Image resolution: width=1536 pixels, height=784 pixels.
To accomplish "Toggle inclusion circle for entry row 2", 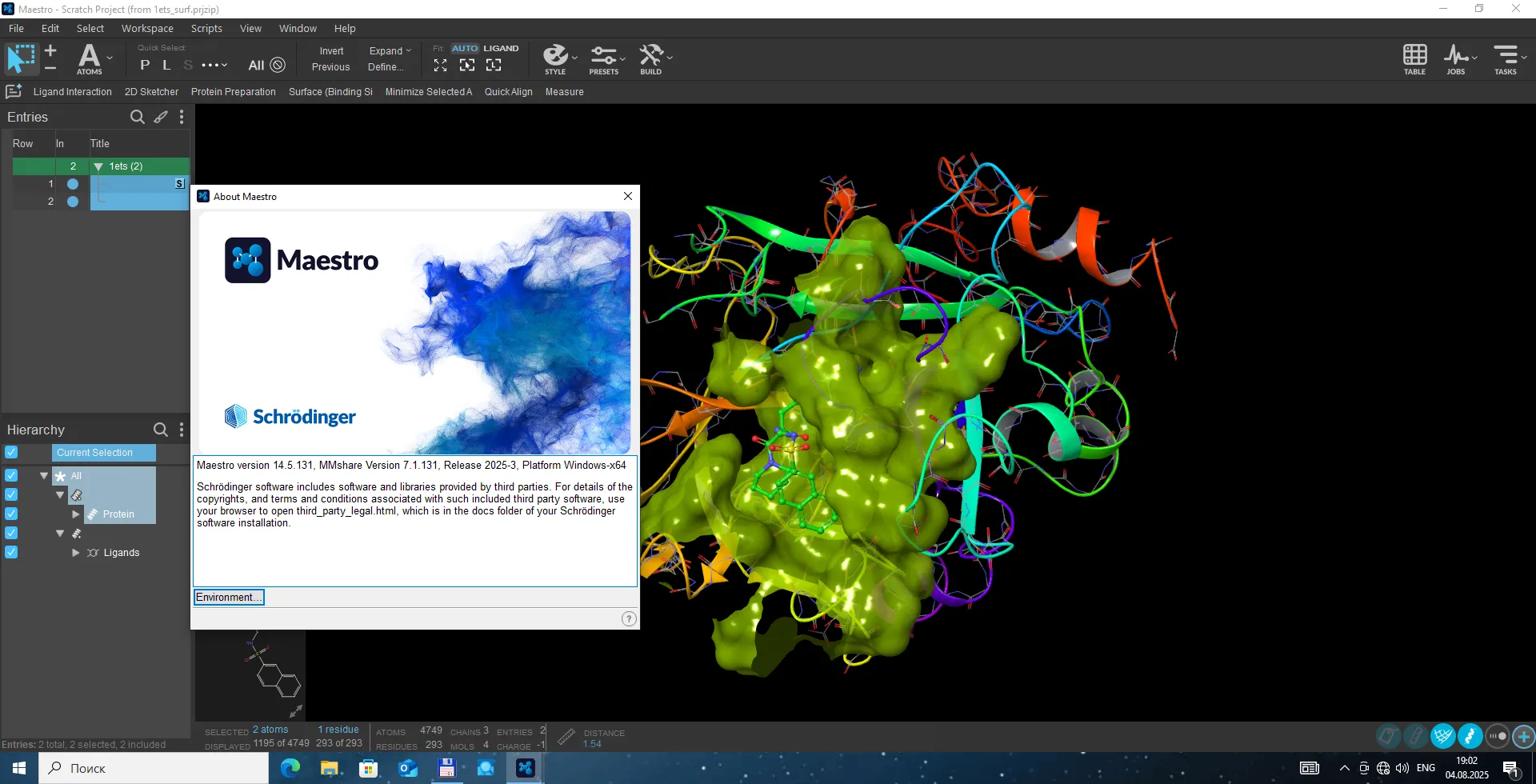I will [x=73, y=202].
